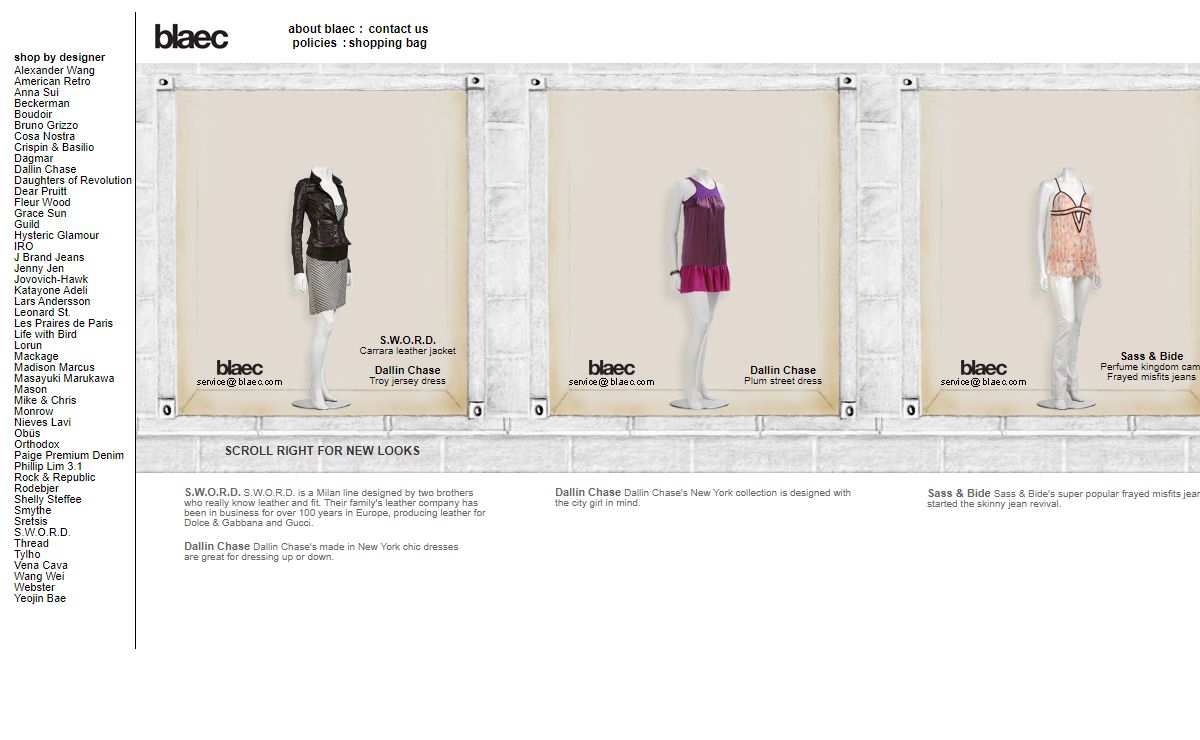Select Leonard St. designer
This screenshot has height=740, width=1200.
(42, 312)
